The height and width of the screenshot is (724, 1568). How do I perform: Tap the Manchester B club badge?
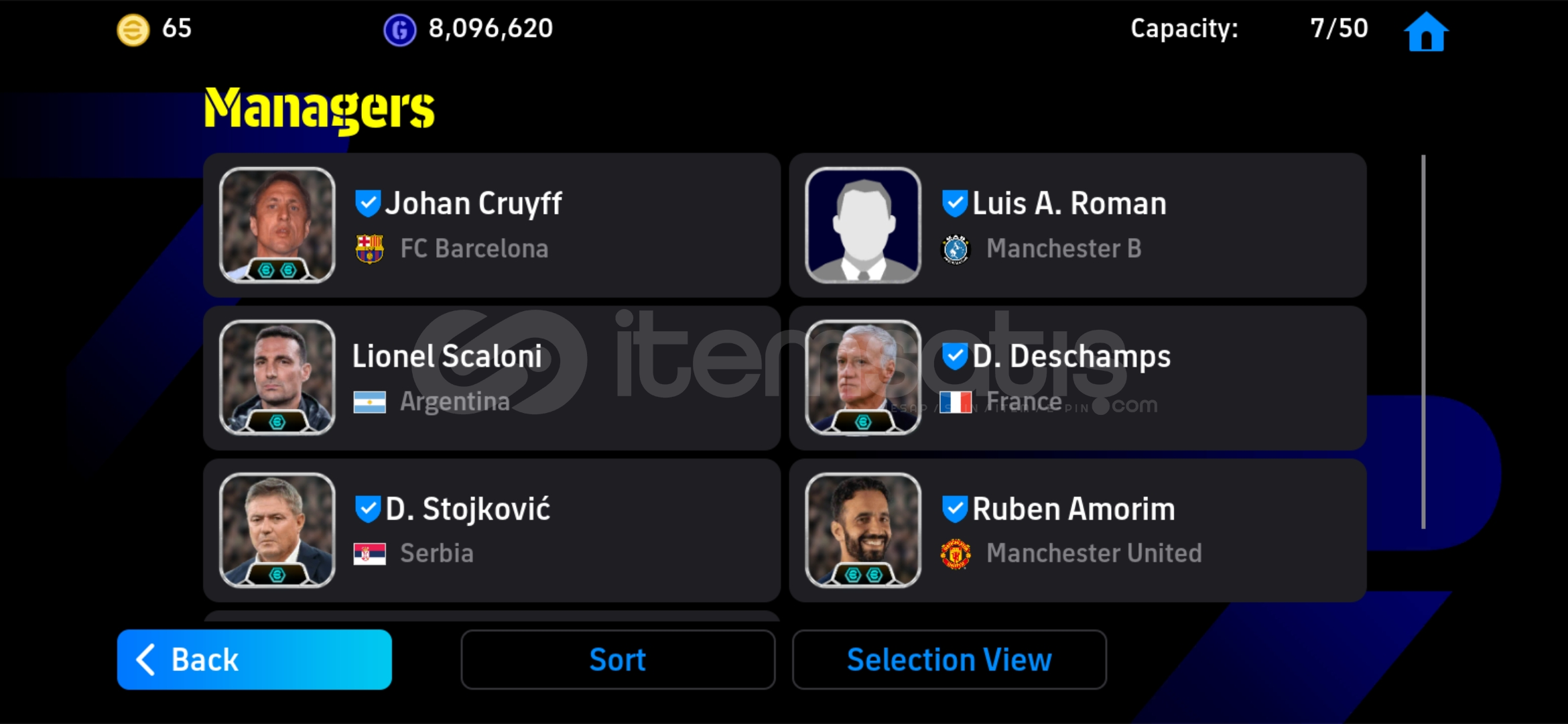(956, 249)
